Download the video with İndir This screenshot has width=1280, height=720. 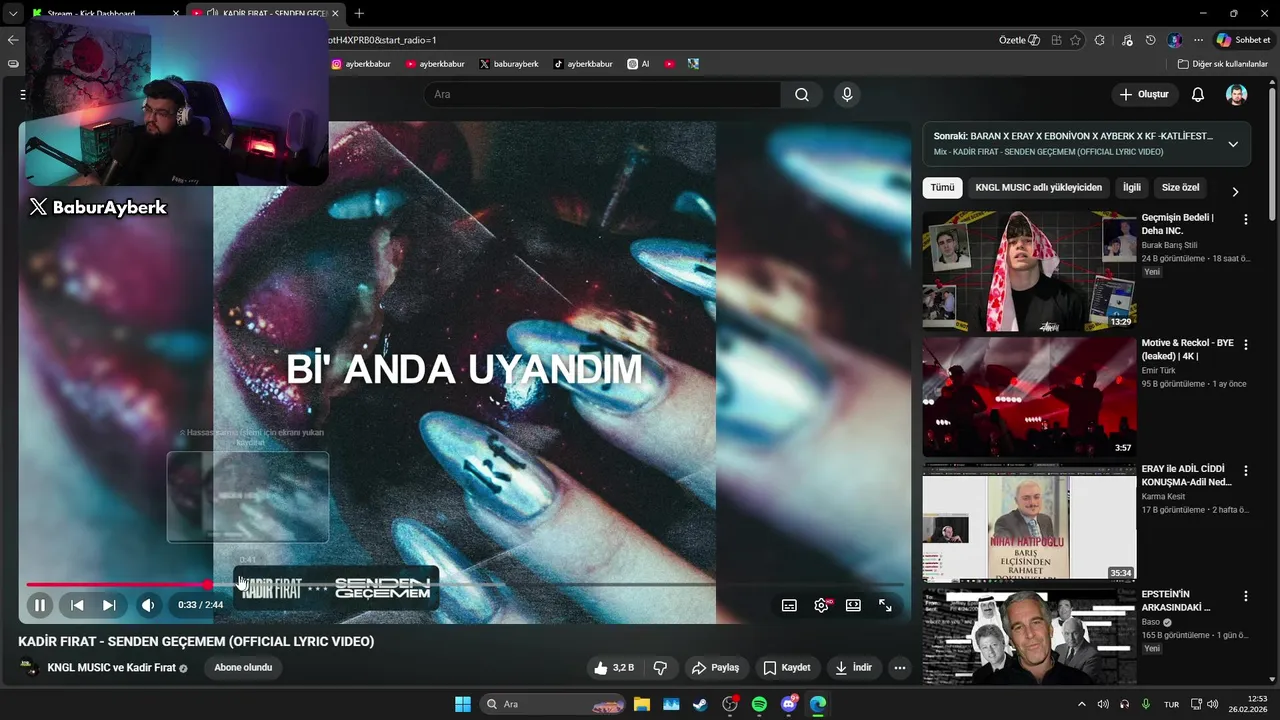pyautogui.click(x=854, y=668)
